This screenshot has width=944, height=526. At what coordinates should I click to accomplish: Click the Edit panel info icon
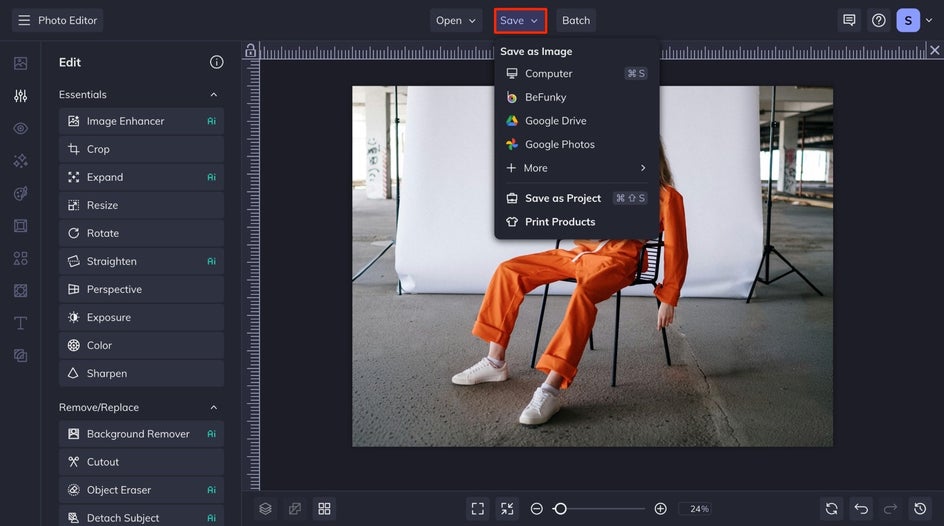click(x=217, y=62)
